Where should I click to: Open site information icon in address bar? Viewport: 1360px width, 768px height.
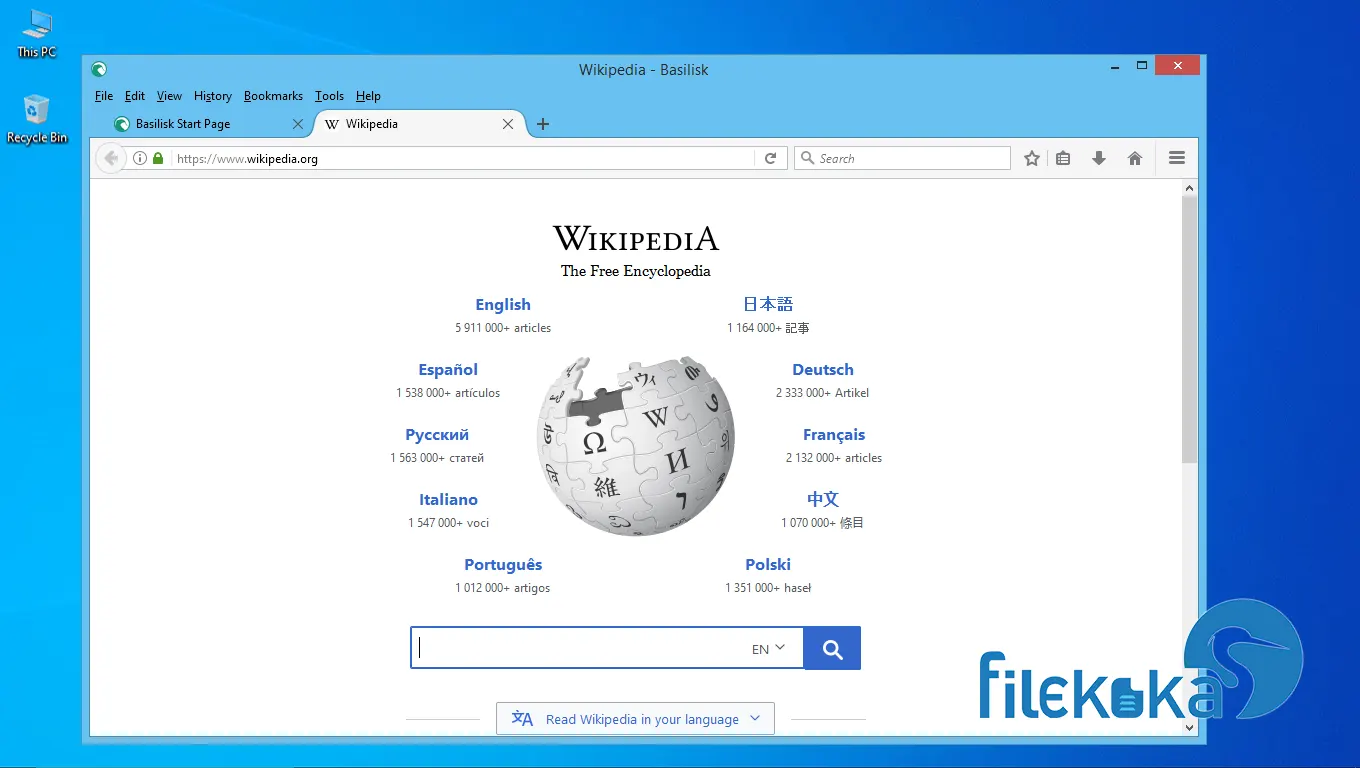[140, 158]
